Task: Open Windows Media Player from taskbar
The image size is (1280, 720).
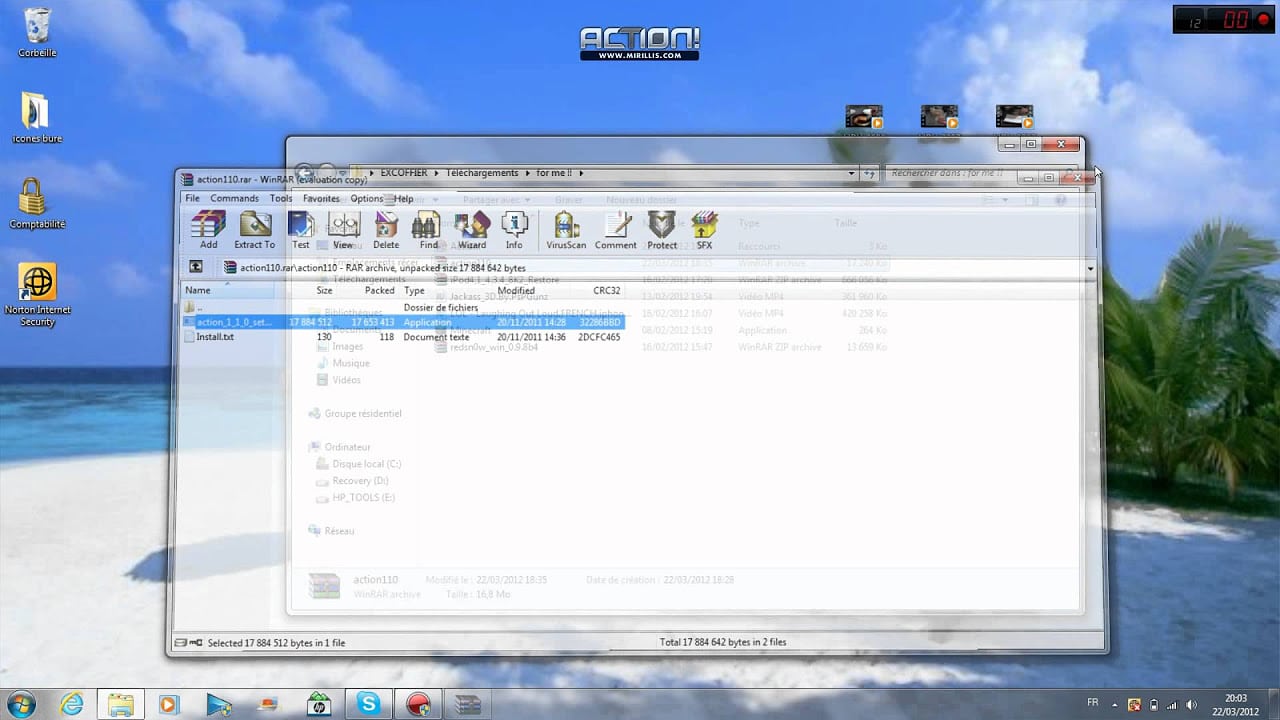Action: [x=168, y=704]
